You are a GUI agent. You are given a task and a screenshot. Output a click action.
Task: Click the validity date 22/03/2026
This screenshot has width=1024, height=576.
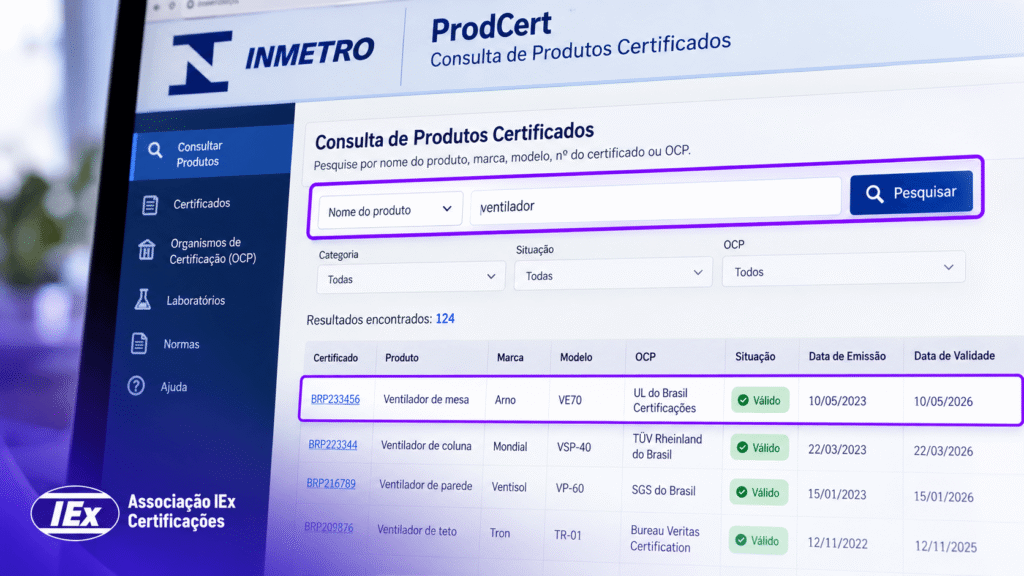[x=943, y=451]
